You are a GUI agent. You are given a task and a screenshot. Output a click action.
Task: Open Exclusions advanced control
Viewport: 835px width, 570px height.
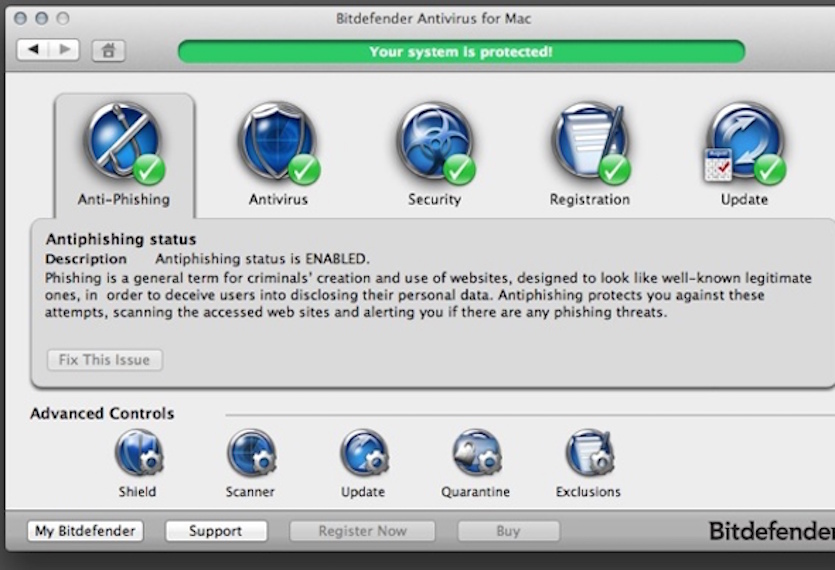(x=590, y=453)
